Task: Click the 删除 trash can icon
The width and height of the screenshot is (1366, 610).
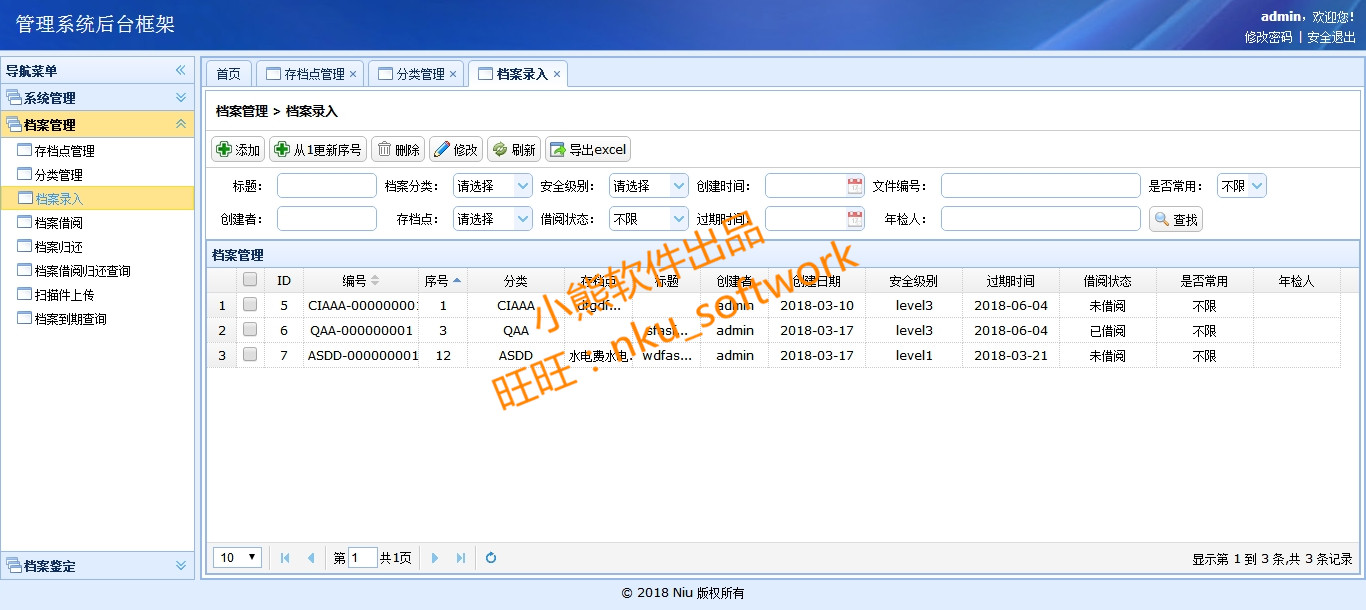Action: (384, 150)
